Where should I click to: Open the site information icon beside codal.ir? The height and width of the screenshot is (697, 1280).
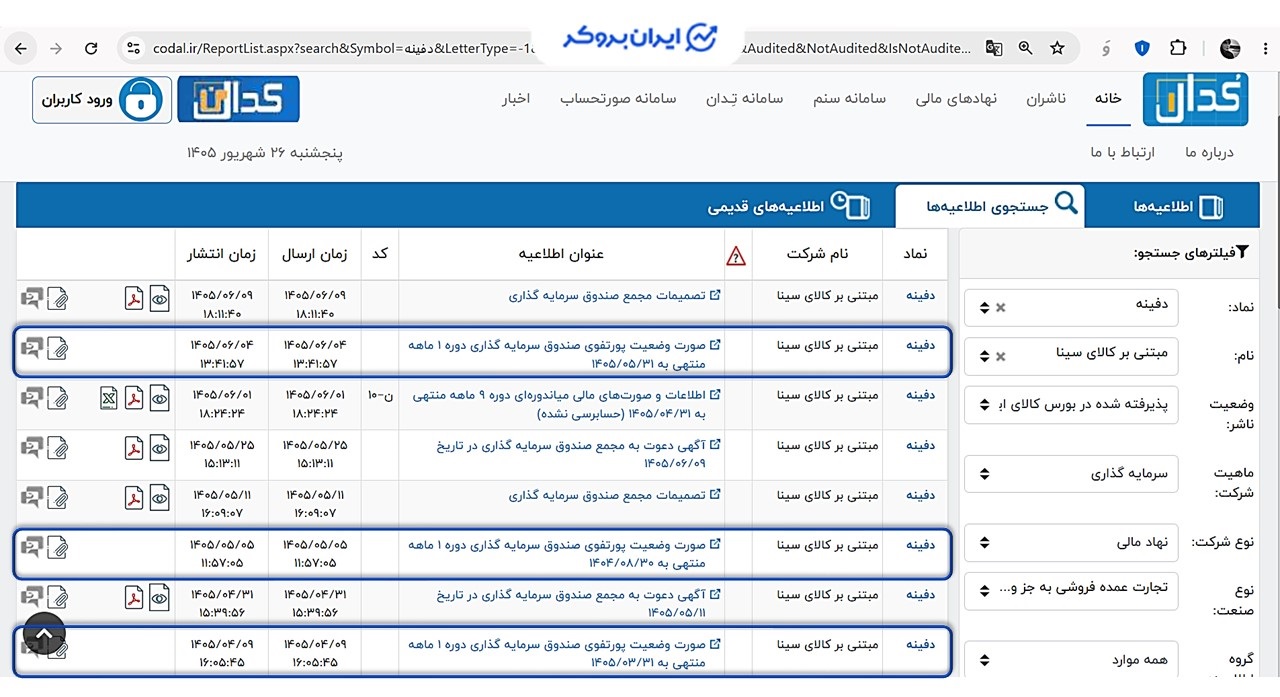[133, 48]
